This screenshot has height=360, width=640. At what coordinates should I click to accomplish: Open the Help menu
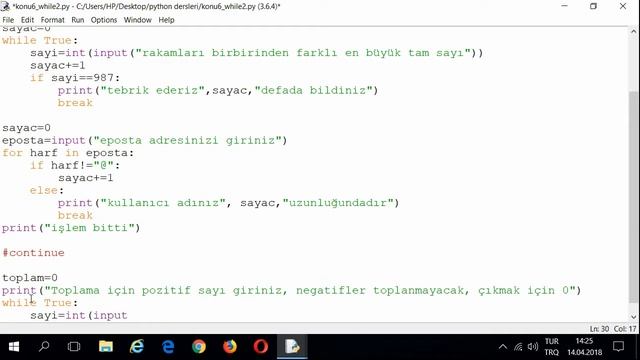tap(166, 20)
